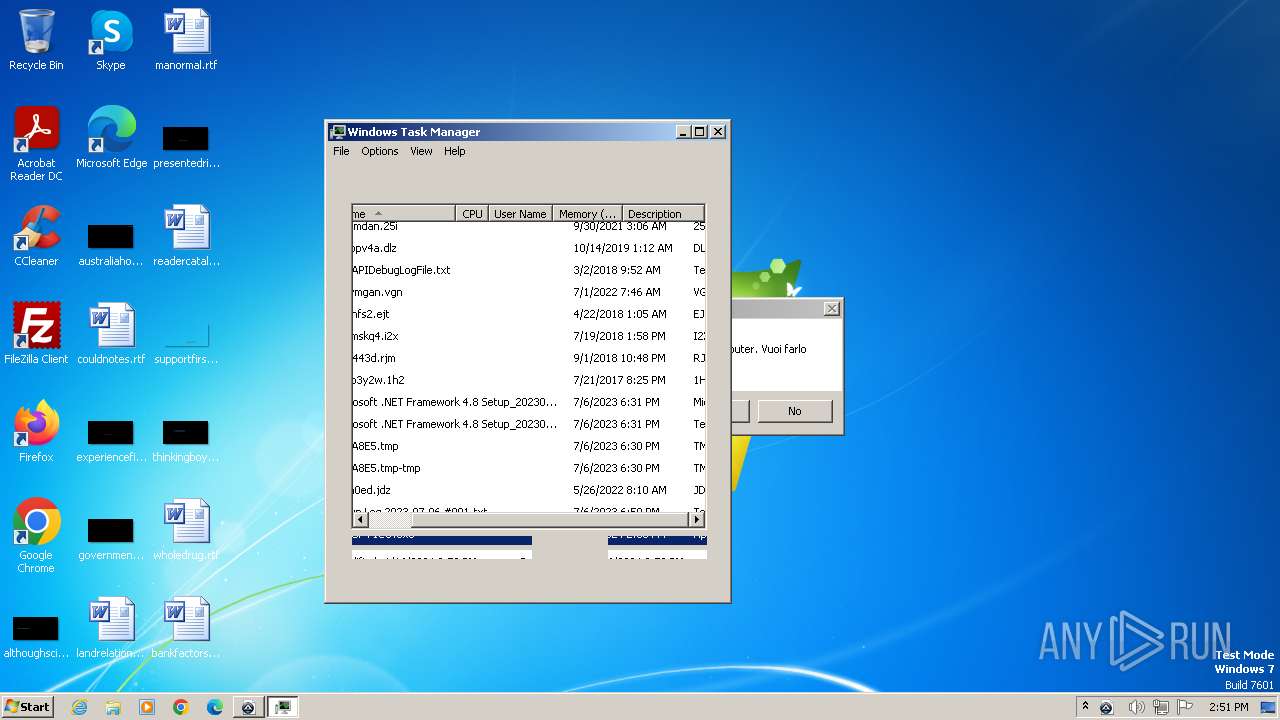Launch Firefox from the desktop
The height and width of the screenshot is (720, 1280).
pyautogui.click(x=36, y=431)
